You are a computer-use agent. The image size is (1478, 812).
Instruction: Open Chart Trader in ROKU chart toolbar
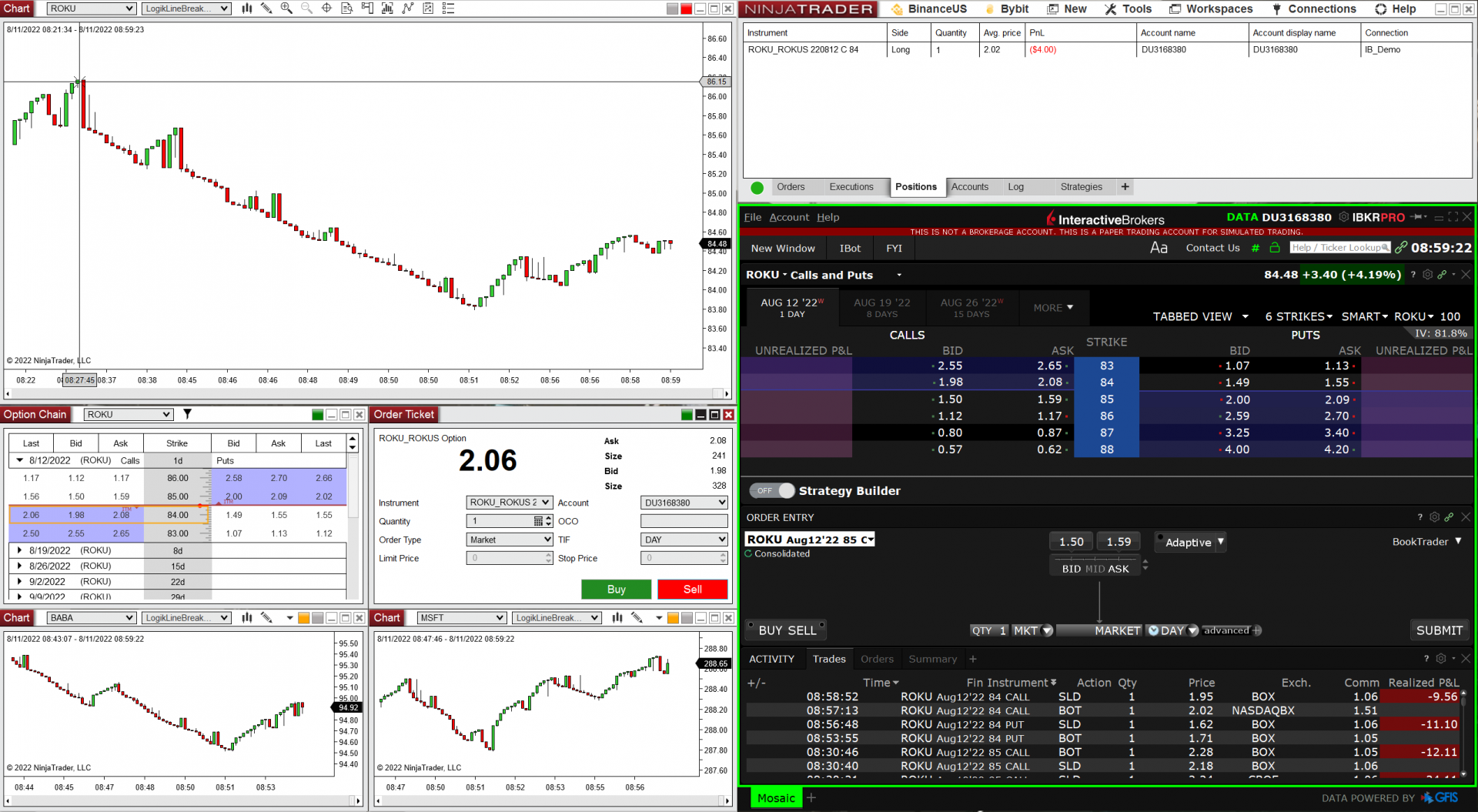pyautogui.click(x=367, y=8)
